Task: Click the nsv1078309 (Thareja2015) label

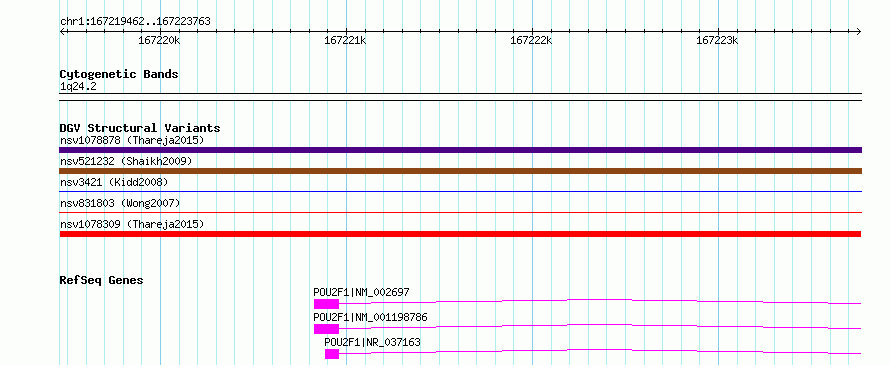Action: [132, 224]
